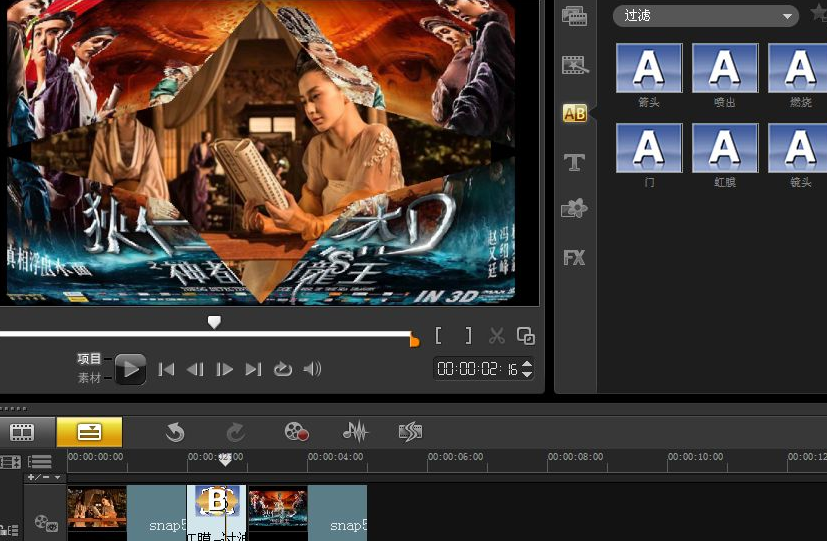The height and width of the screenshot is (541, 827).
Task: Set the mark-in bracket
Action: click(438, 336)
